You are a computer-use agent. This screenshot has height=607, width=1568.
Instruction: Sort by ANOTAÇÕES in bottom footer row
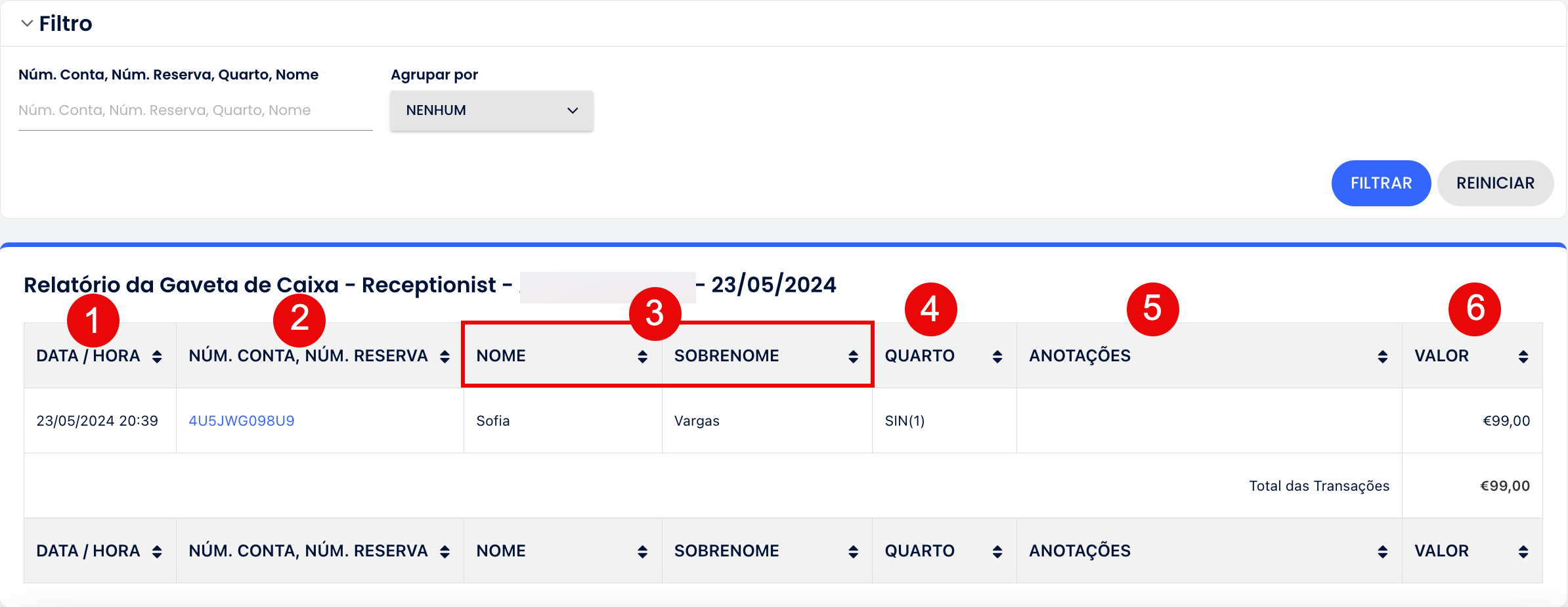[x=1209, y=551]
